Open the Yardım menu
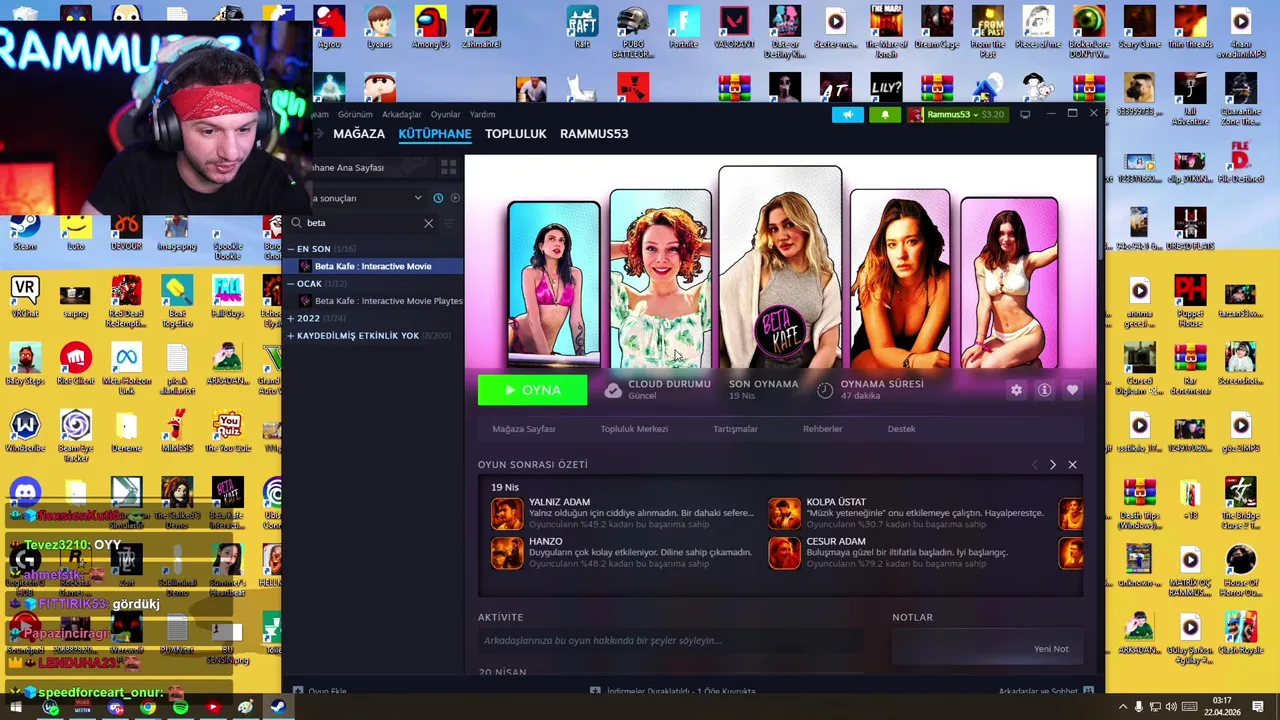1280x720 pixels. coord(483,115)
